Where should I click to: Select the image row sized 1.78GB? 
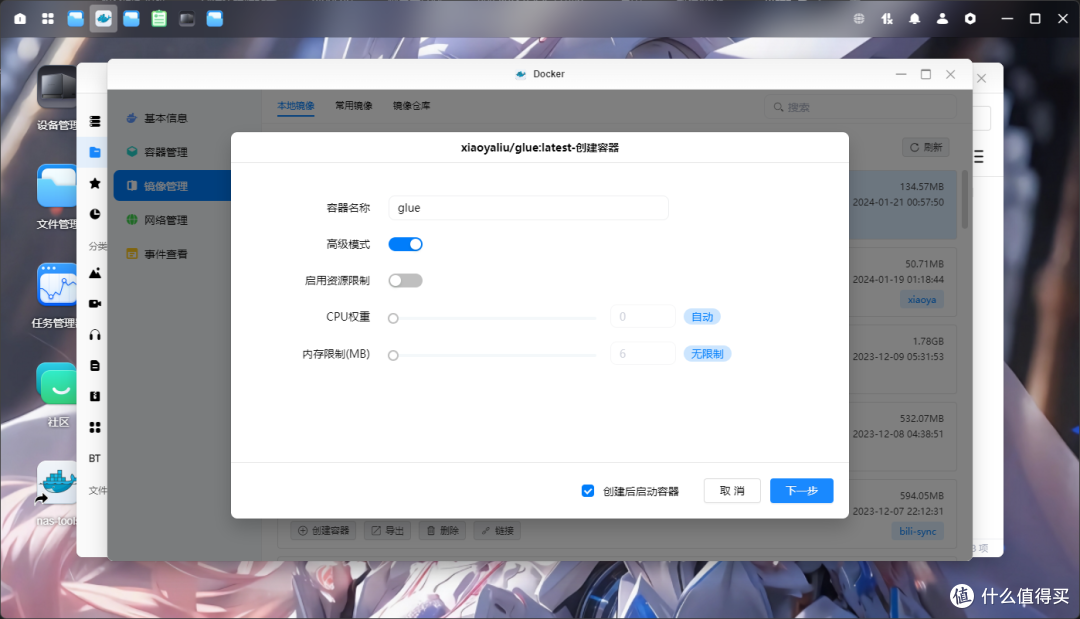(902, 359)
